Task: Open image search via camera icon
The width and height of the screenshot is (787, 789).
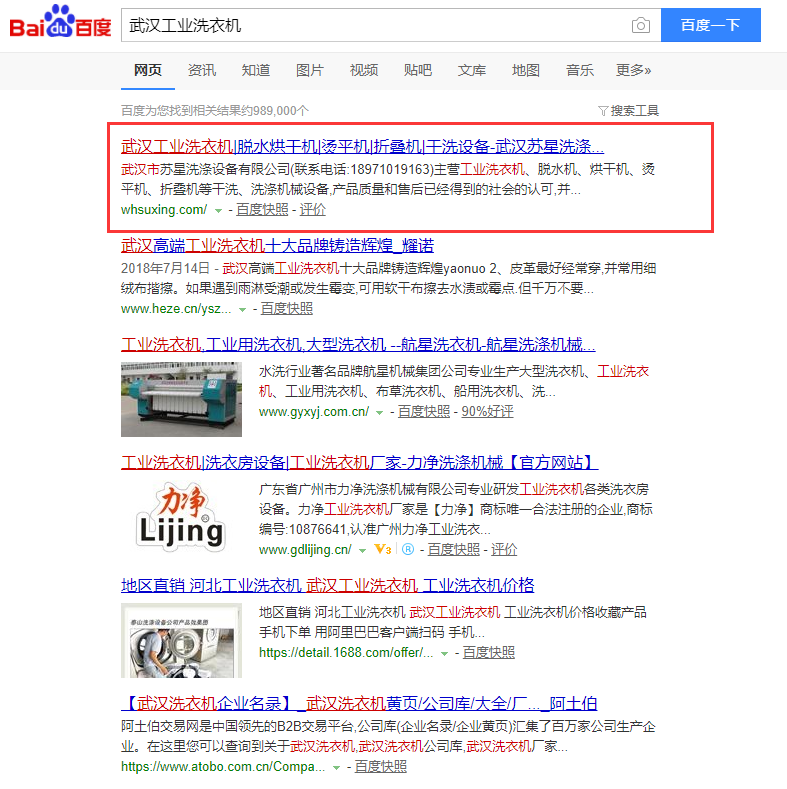Action: [x=640, y=25]
